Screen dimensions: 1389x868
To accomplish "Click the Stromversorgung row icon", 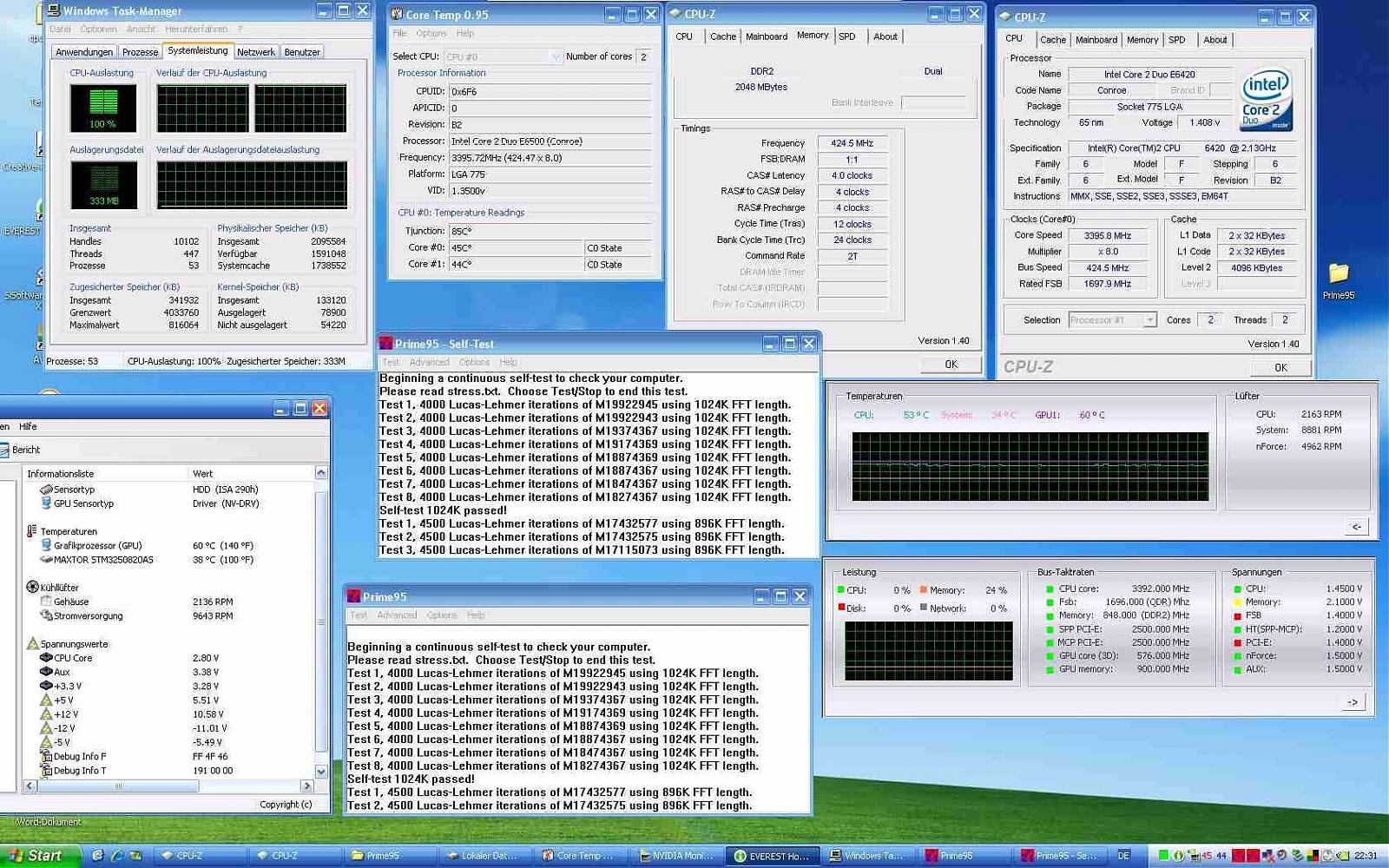I will pyautogui.click(x=46, y=615).
